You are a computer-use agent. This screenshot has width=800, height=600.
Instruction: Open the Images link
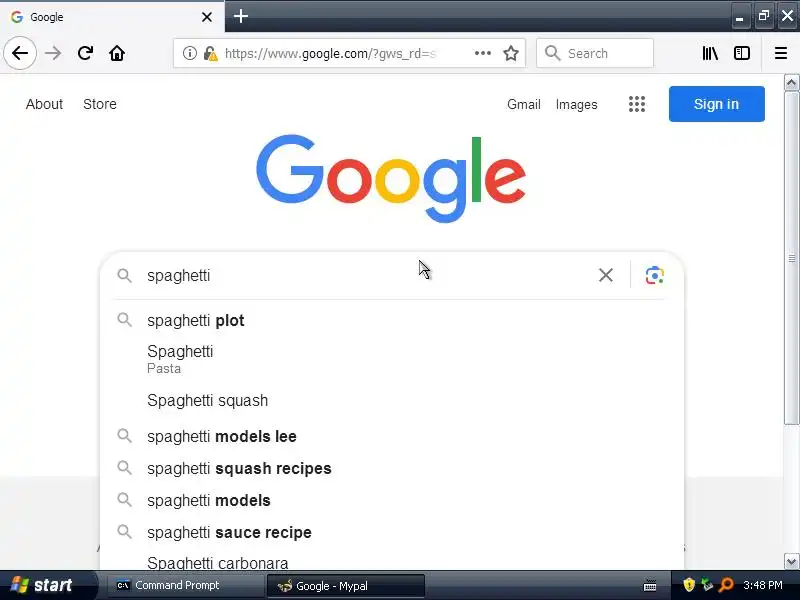pyautogui.click(x=576, y=104)
